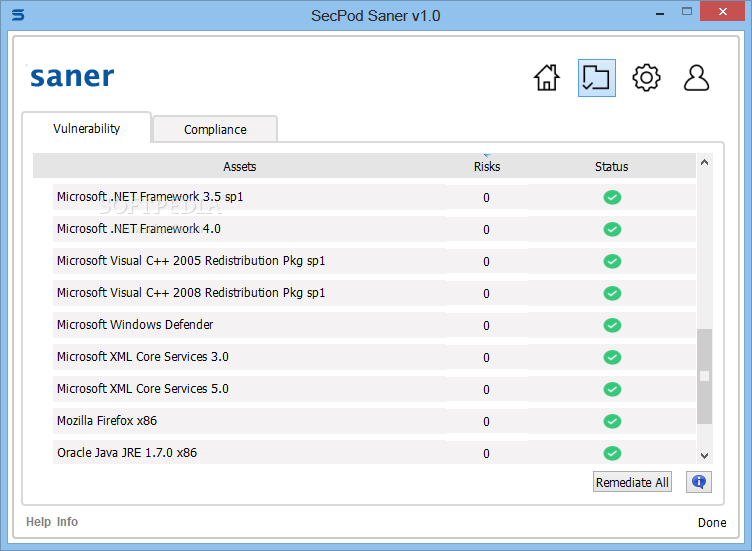Select the Microsoft Windows Defender row
Screen dimensions: 752x551
(x=374, y=325)
